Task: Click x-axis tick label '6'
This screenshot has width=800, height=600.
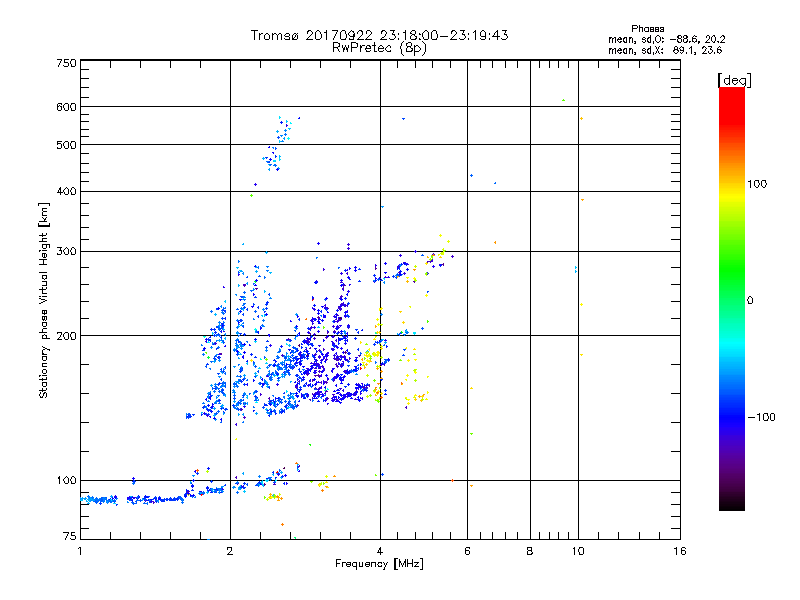Action: tap(467, 551)
